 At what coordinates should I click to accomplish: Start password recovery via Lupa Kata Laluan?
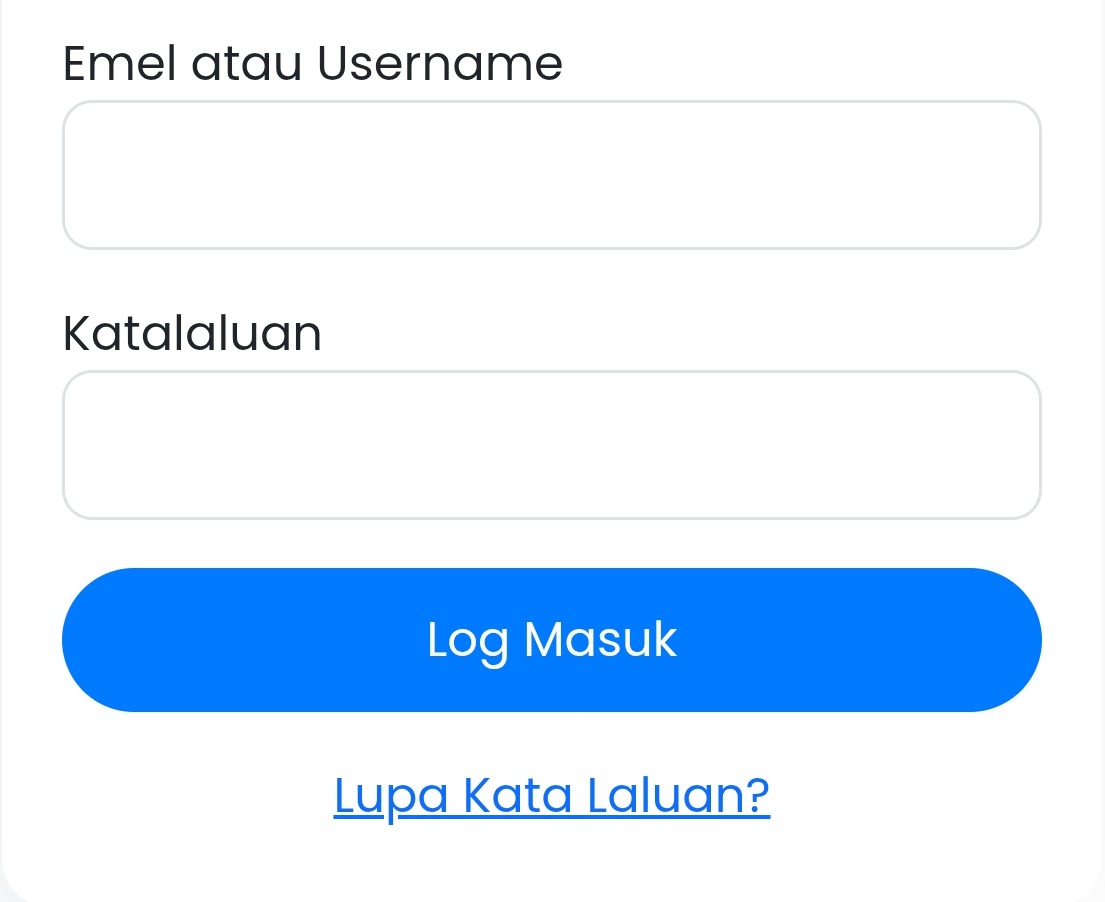(x=551, y=795)
